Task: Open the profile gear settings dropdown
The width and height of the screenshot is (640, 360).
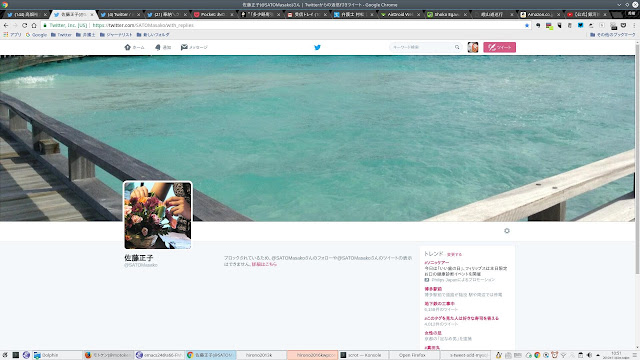Action: pos(507,231)
